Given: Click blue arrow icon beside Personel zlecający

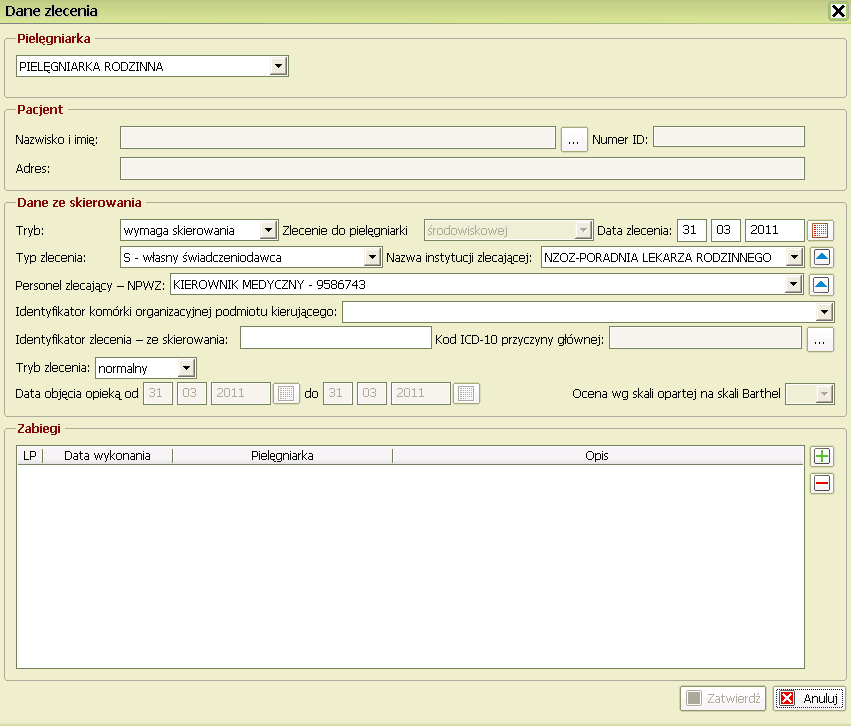Looking at the screenshot, I should point(821,284).
